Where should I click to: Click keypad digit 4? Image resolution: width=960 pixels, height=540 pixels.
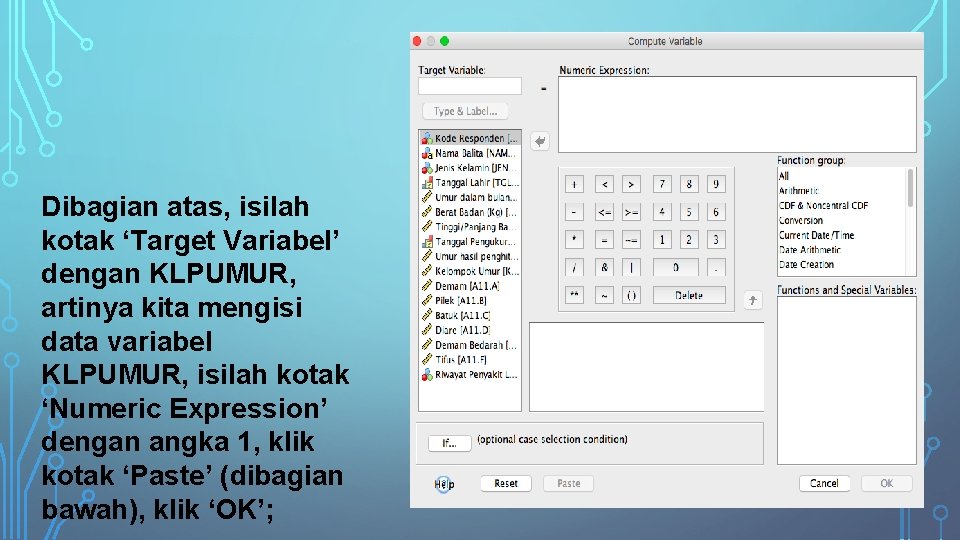(x=662, y=212)
